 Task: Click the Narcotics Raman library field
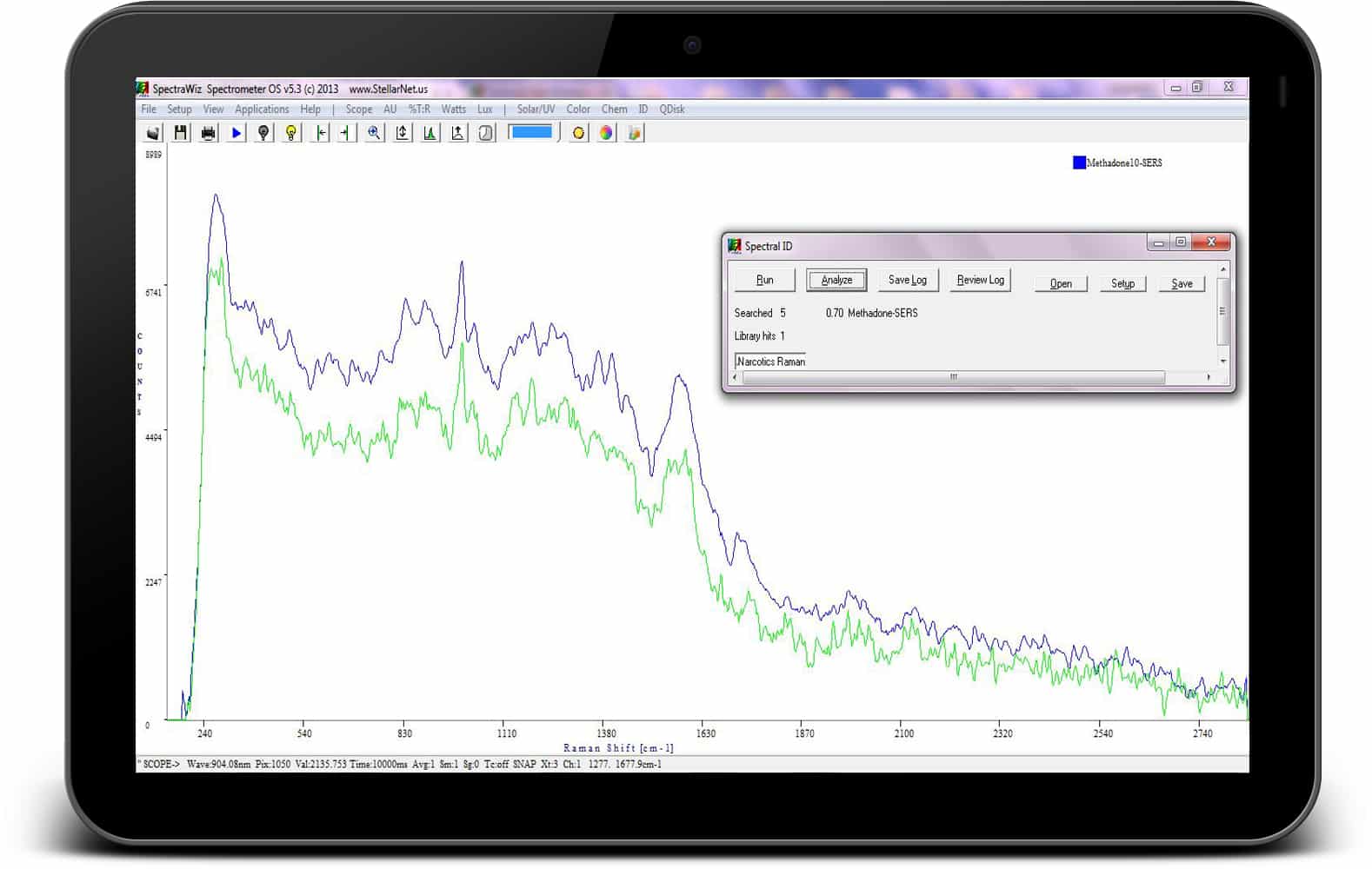[770, 361]
